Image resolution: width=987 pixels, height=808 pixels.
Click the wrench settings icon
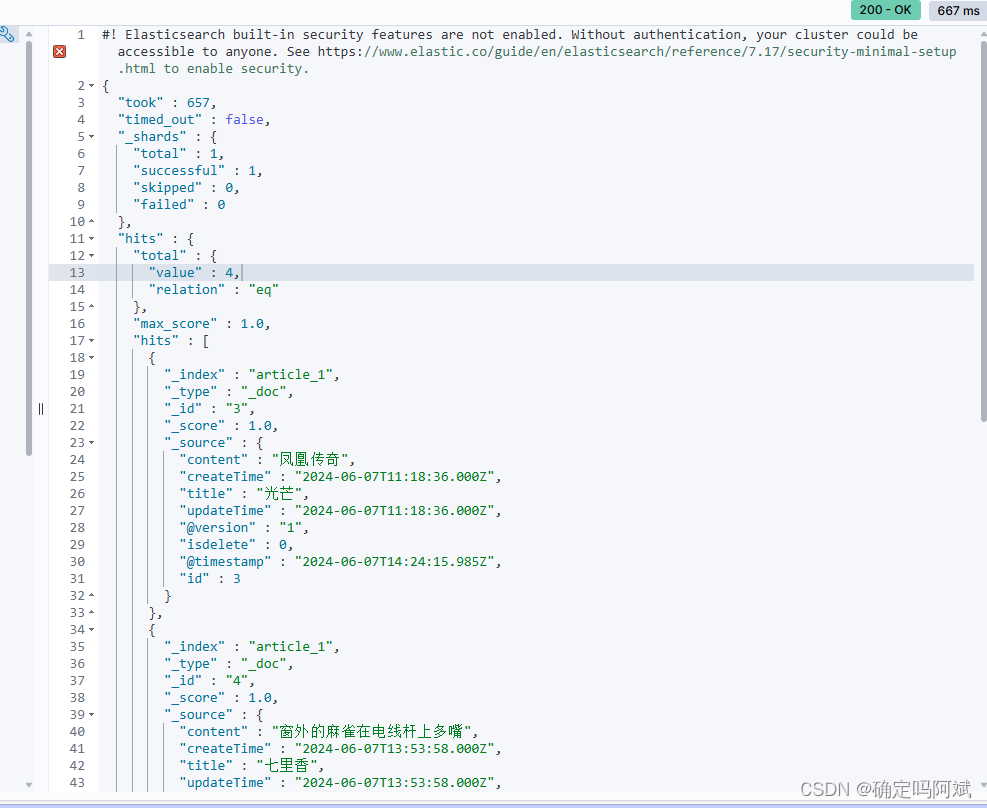[x=7, y=34]
